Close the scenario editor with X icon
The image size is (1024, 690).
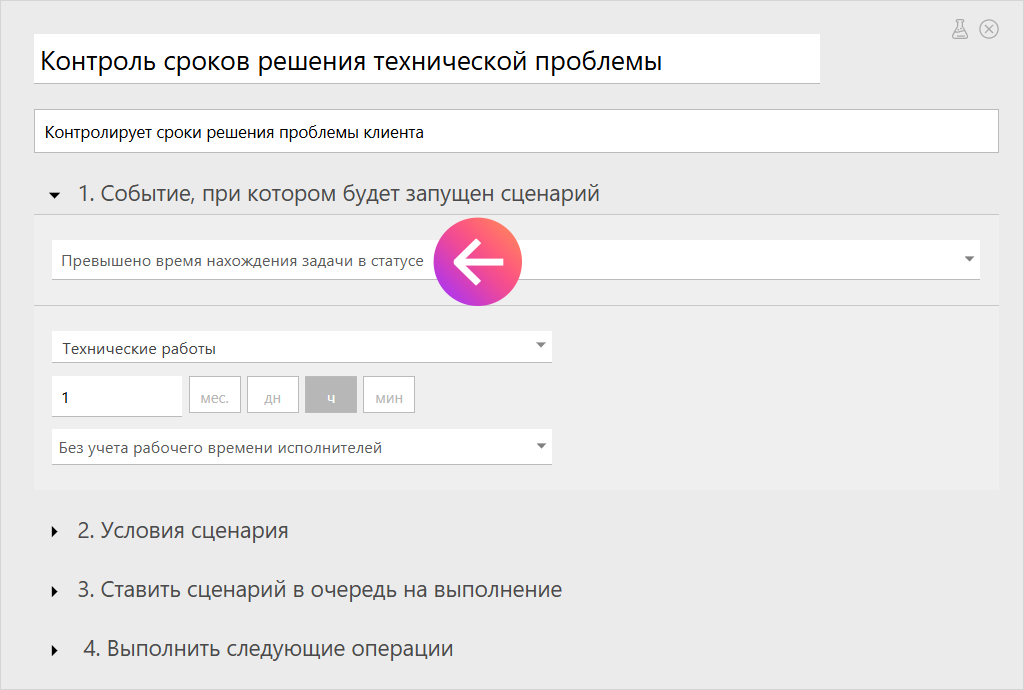[x=989, y=29]
